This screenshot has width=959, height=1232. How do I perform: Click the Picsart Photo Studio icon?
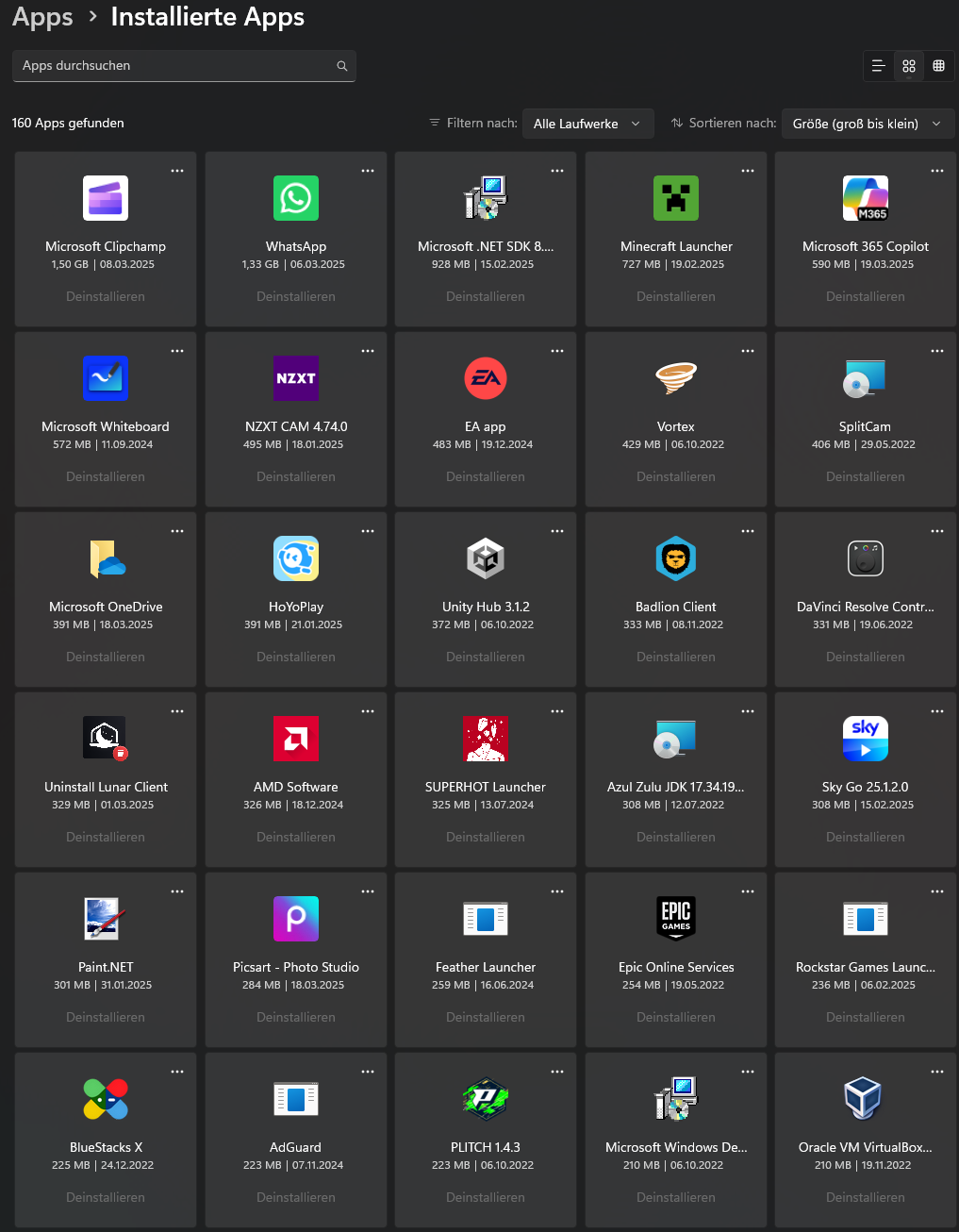296,919
